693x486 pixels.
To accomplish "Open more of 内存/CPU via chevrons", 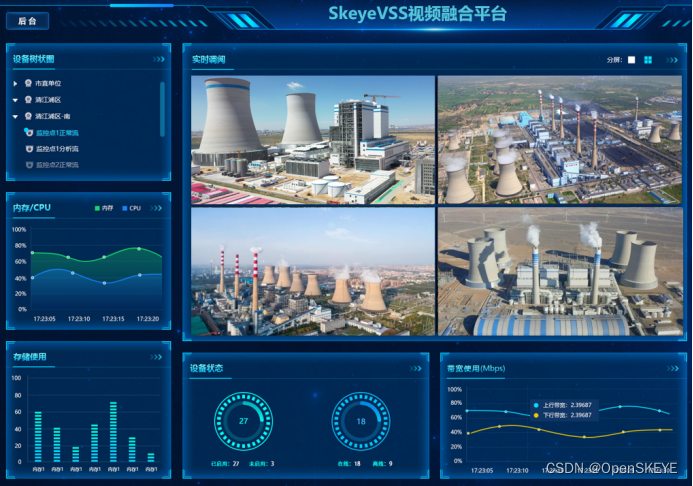I will [156, 208].
